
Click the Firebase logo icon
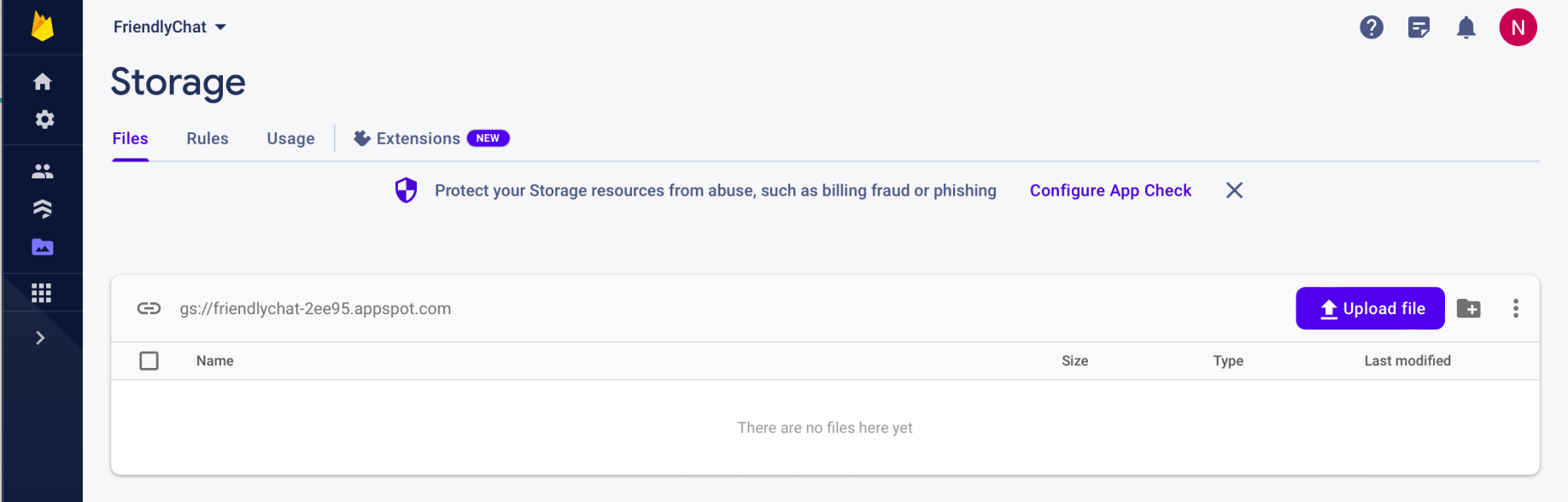point(42,26)
